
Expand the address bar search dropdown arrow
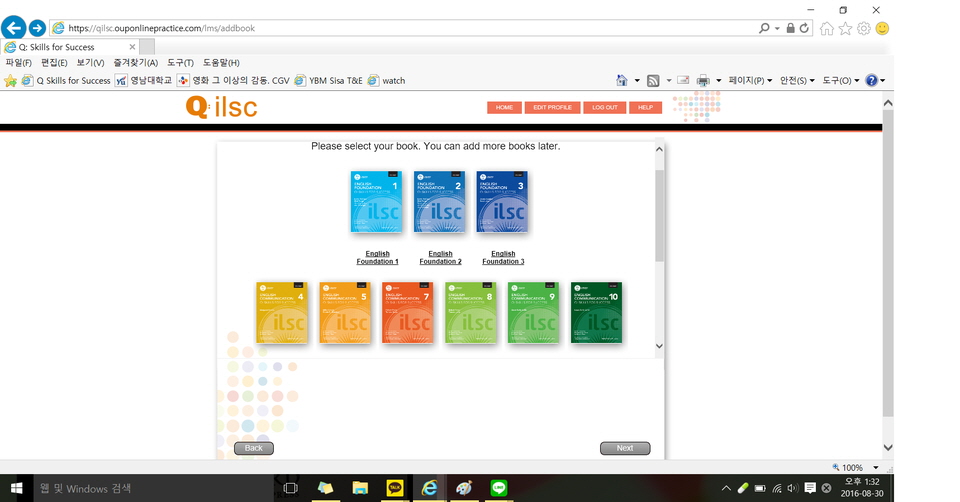click(x=777, y=28)
